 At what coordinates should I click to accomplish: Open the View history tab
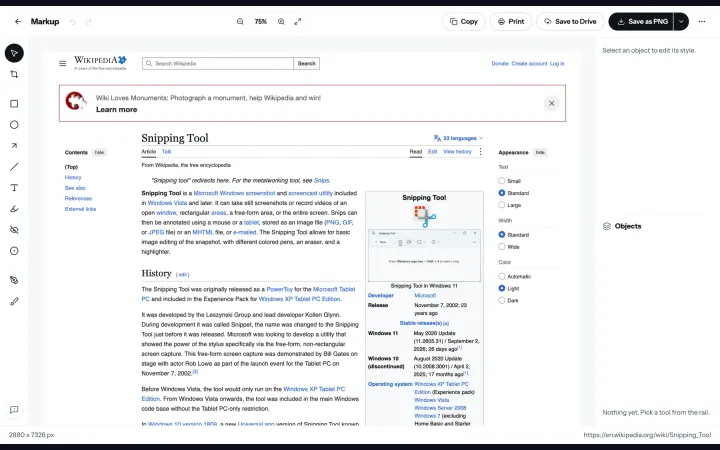(x=457, y=152)
